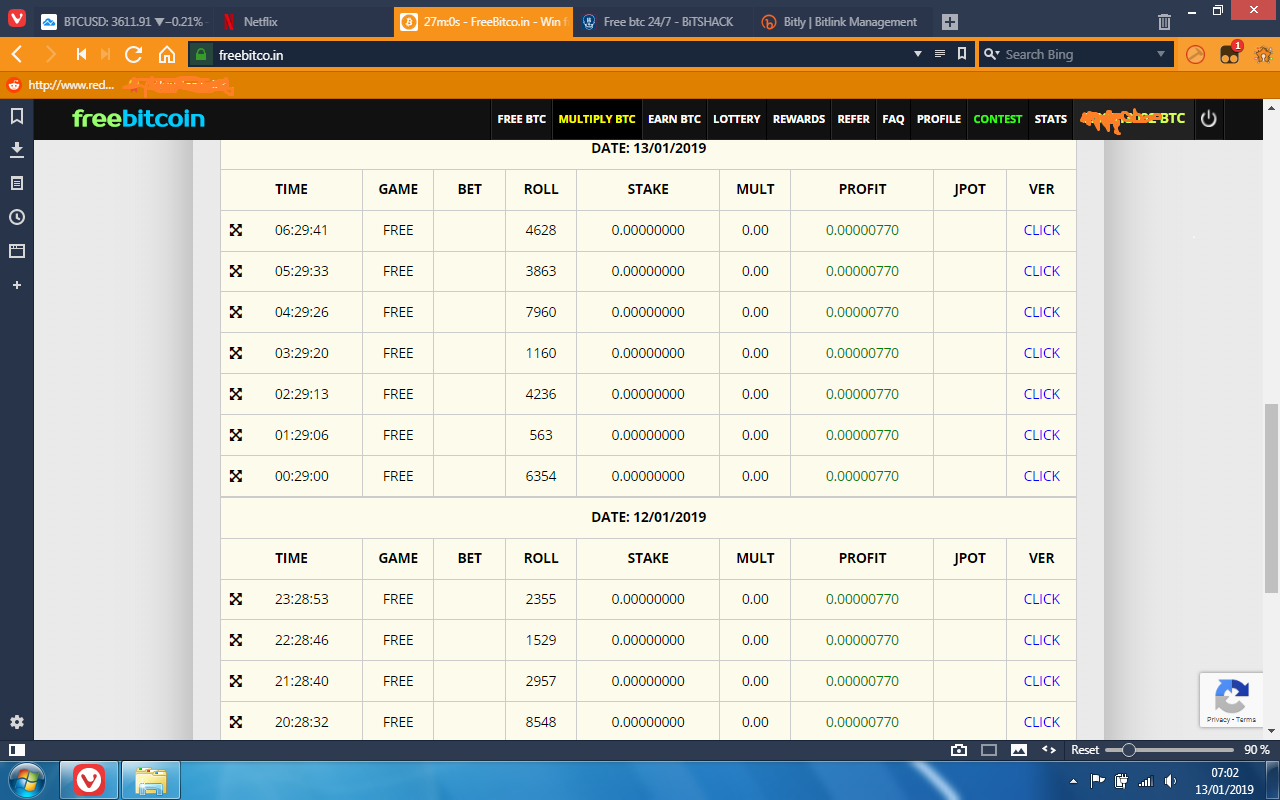Open File Explorer from the taskbar
1280x800 pixels.
pyautogui.click(x=150, y=780)
